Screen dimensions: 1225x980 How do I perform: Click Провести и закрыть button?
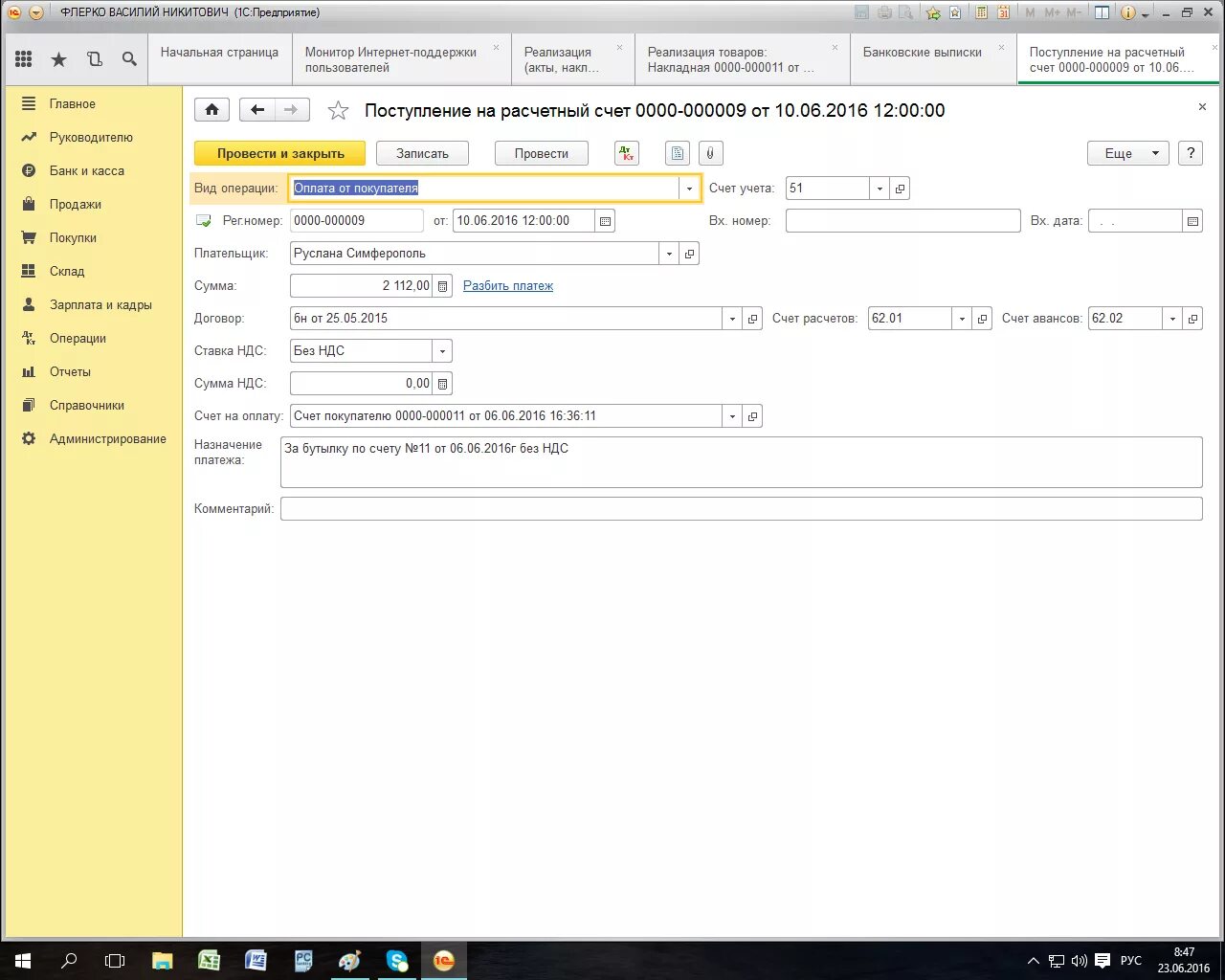coord(279,153)
